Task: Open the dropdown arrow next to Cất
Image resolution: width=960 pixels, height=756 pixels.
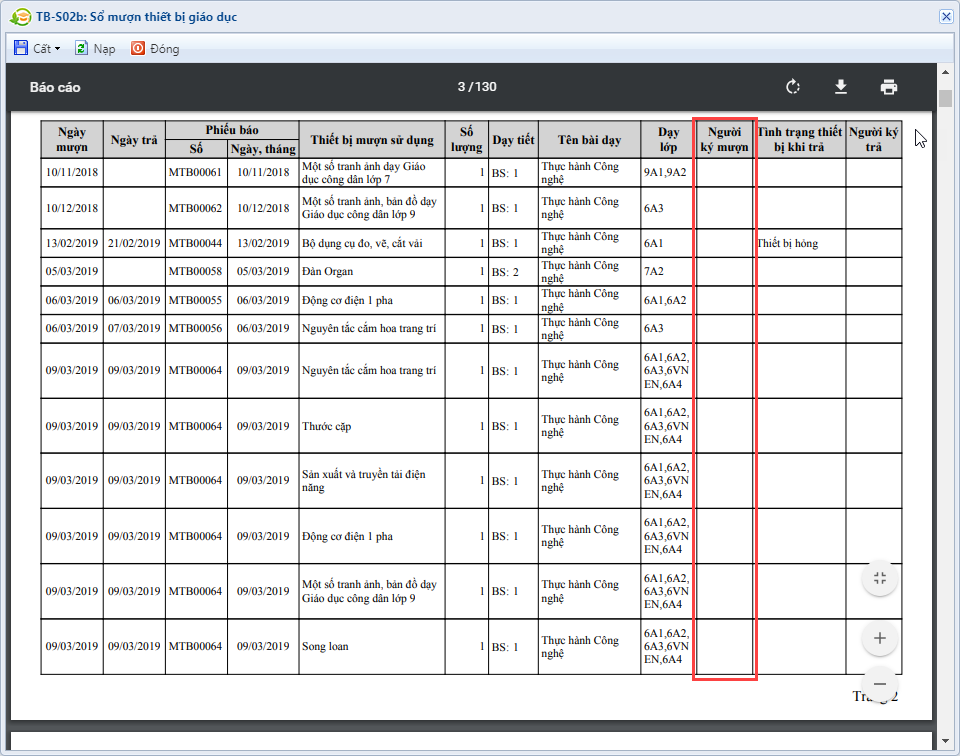Action: [57, 49]
